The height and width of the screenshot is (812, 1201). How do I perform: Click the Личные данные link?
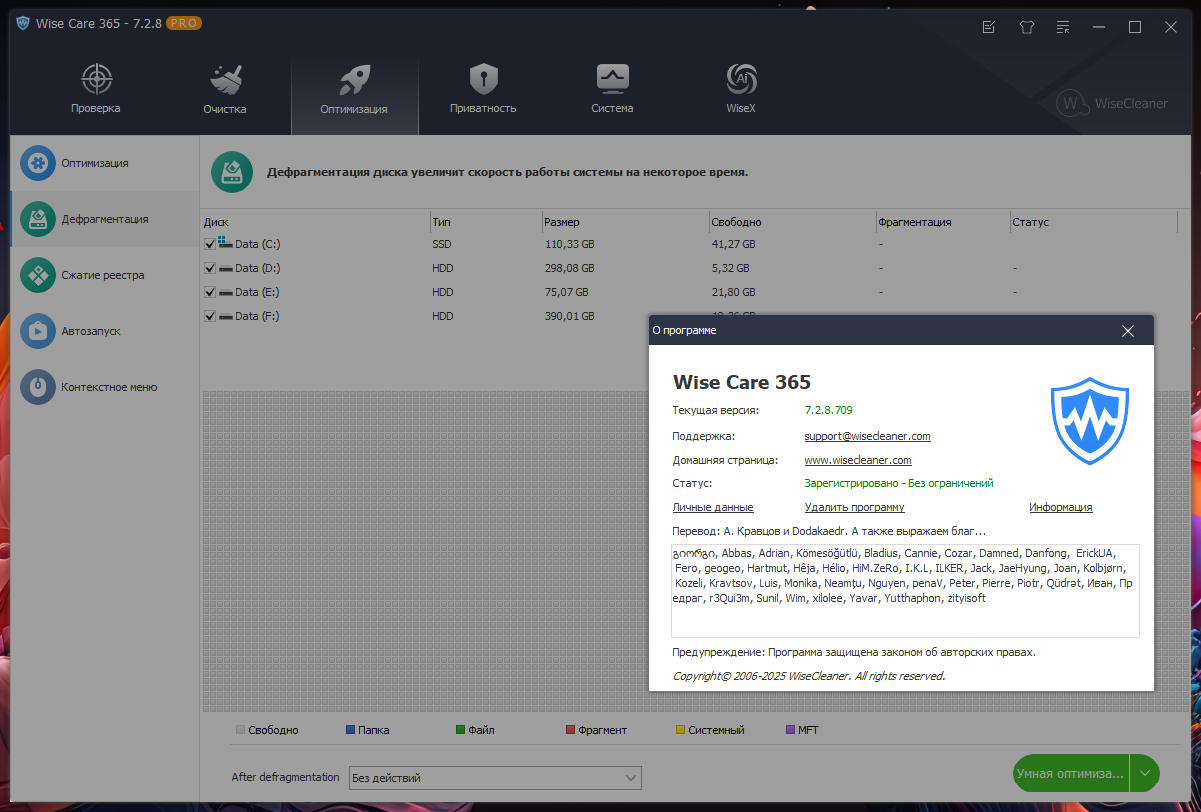[x=713, y=508]
